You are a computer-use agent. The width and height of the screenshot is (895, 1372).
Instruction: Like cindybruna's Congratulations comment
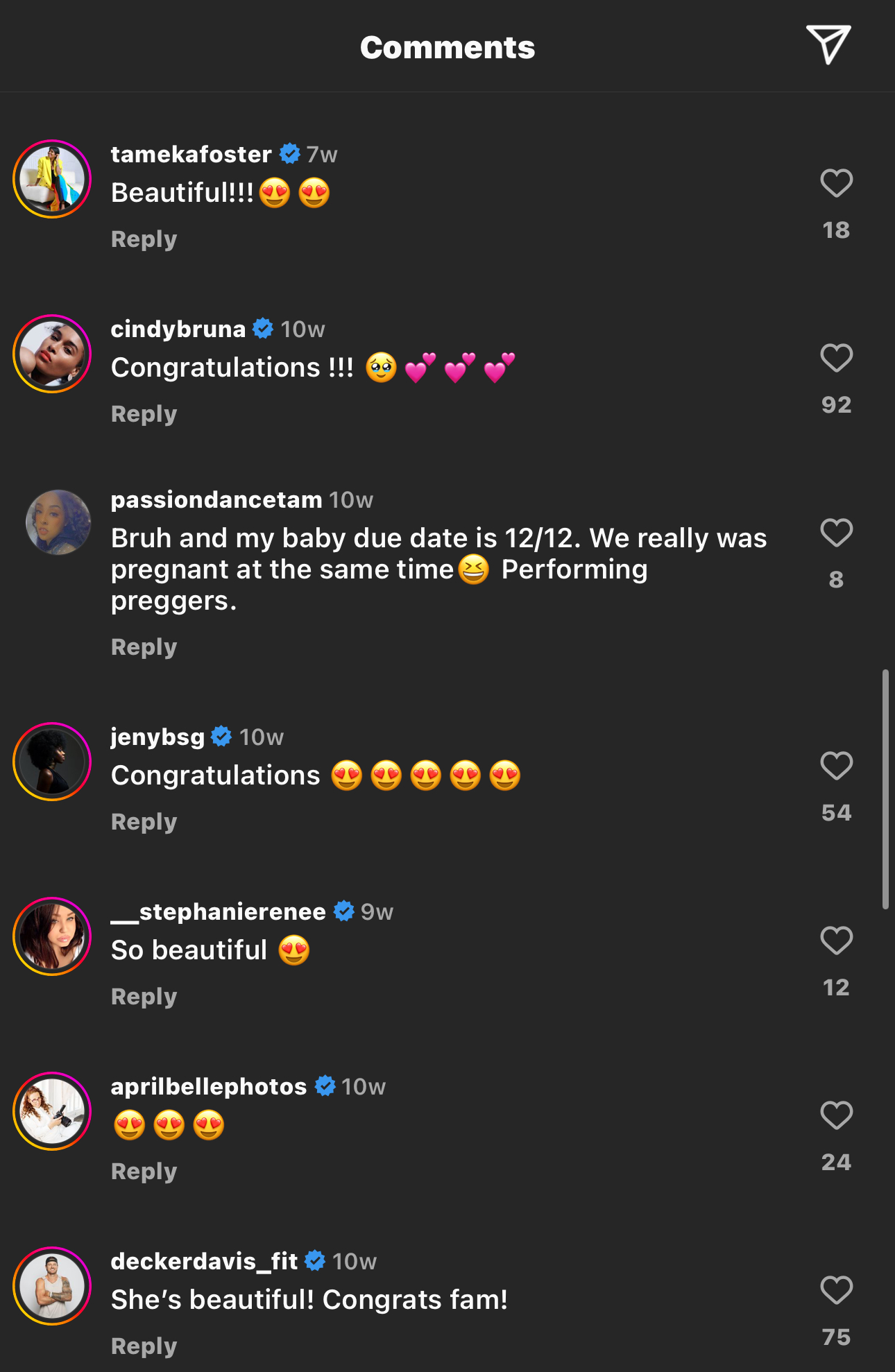pos(836,359)
